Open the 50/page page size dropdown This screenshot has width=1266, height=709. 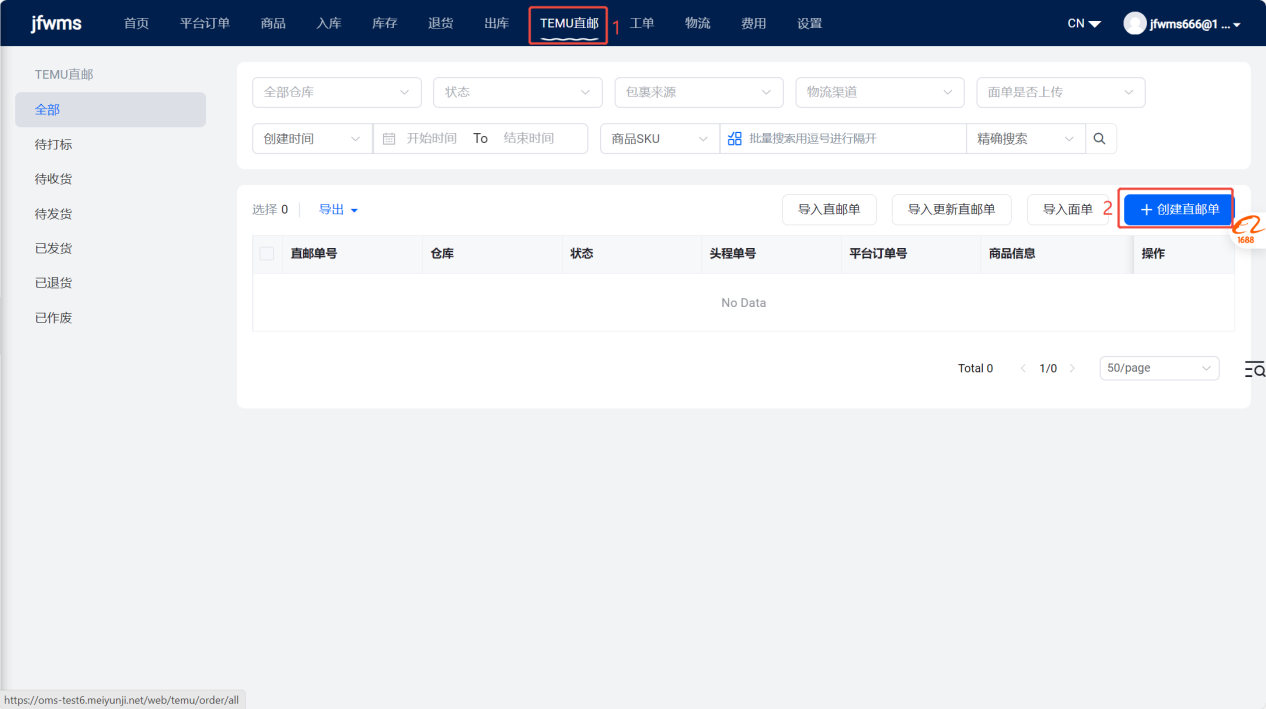coord(1159,368)
